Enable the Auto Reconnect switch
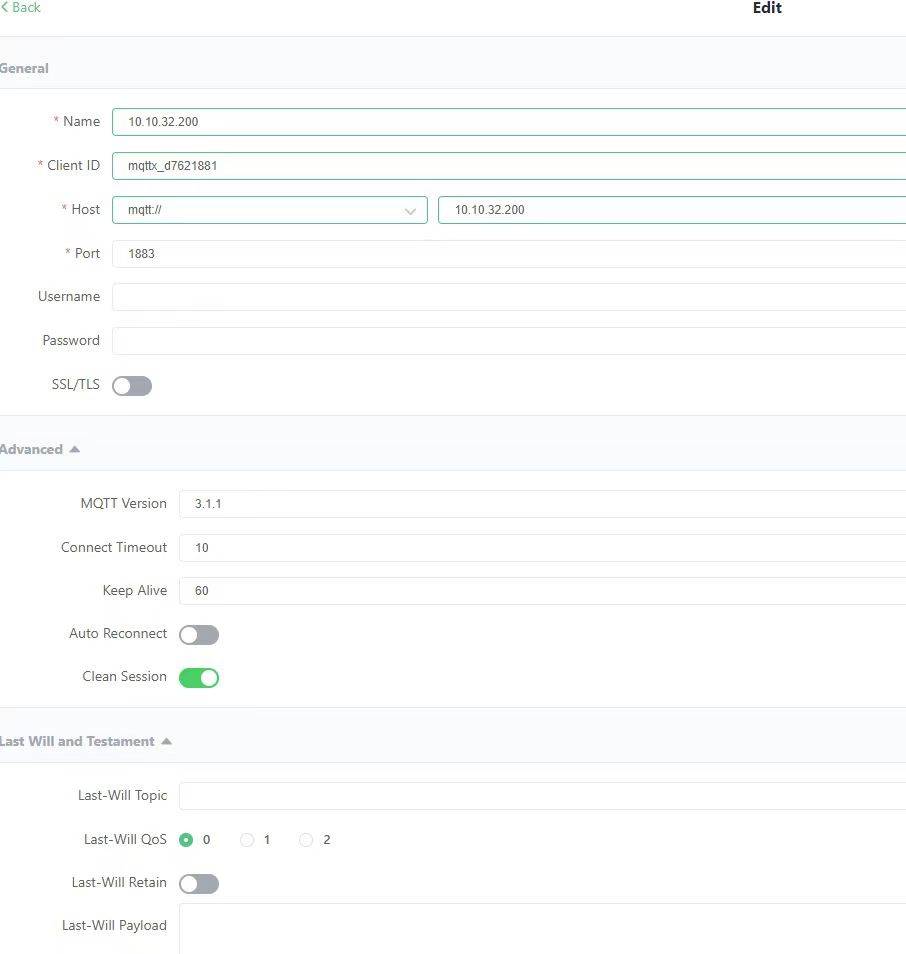The image size is (906, 954). (x=199, y=635)
